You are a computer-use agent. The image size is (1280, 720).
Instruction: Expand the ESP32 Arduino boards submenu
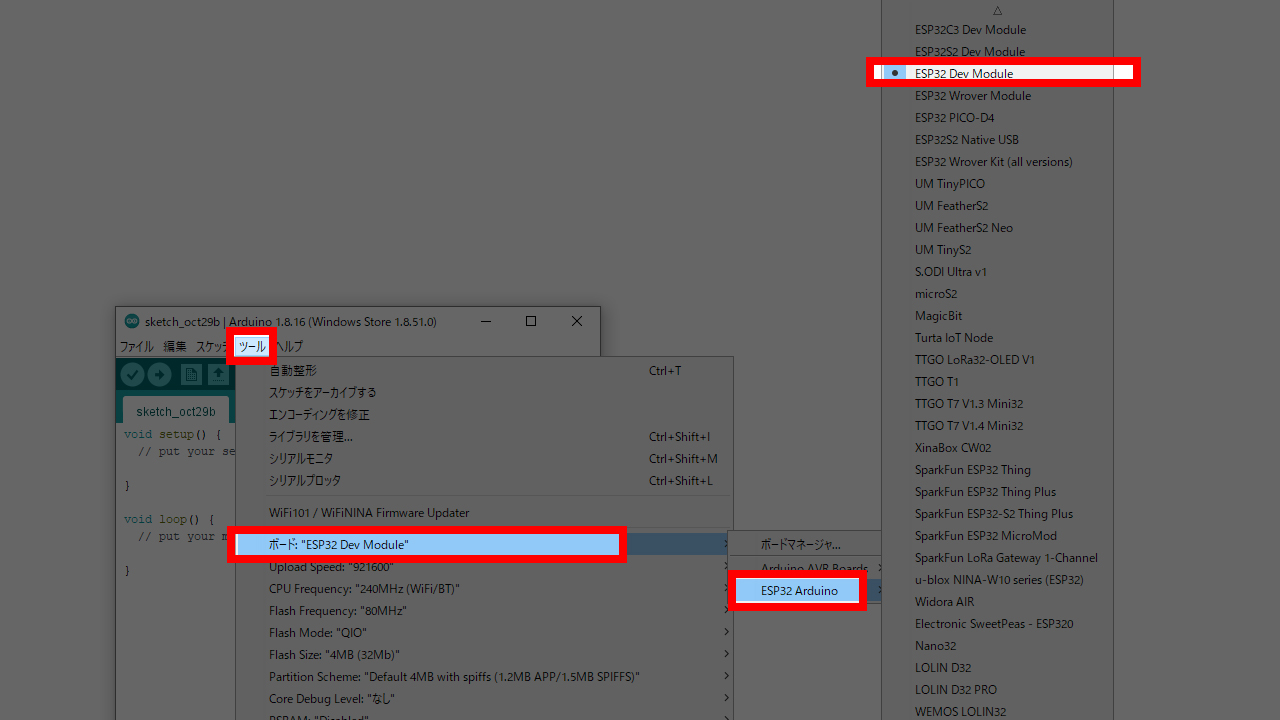(799, 591)
